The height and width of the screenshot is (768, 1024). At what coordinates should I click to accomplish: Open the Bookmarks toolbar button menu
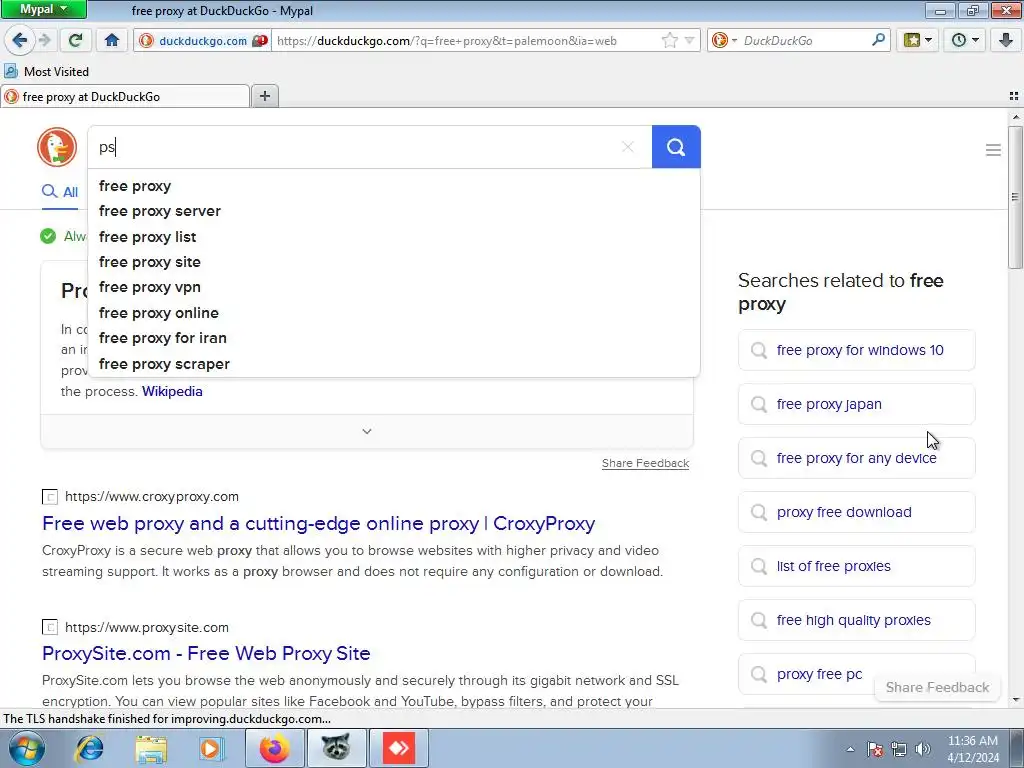click(918, 40)
